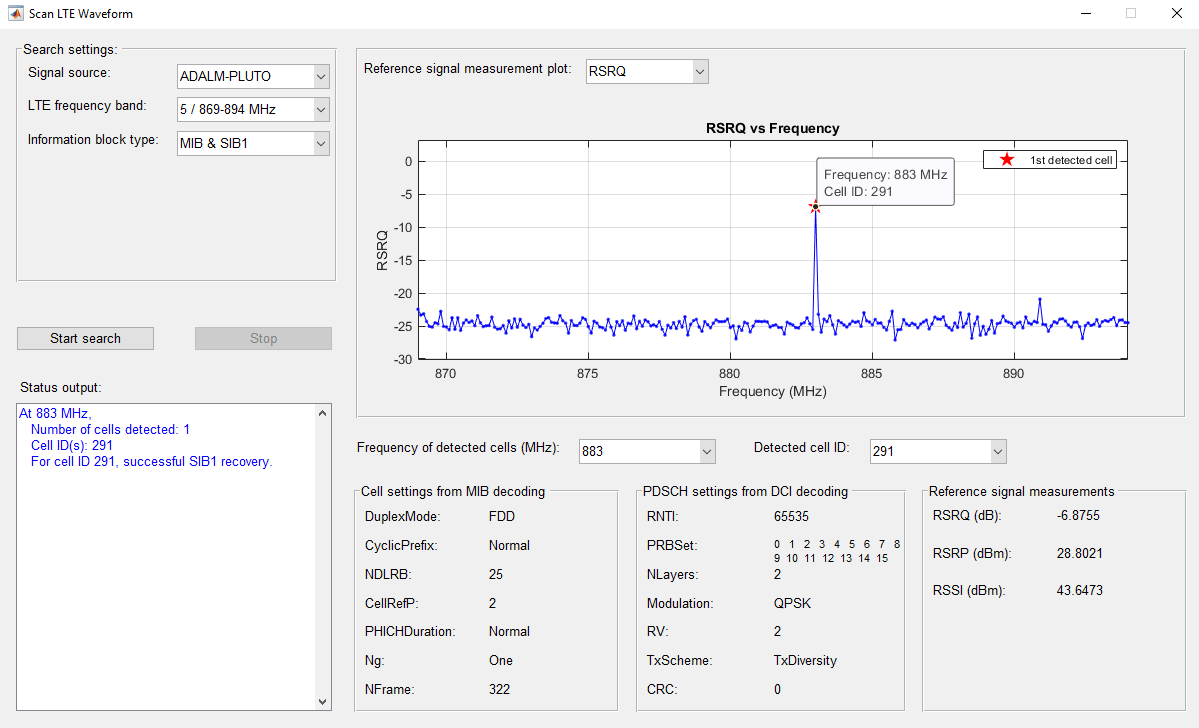
Task: Click the MATLAB icon in title bar
Action: (x=15, y=13)
